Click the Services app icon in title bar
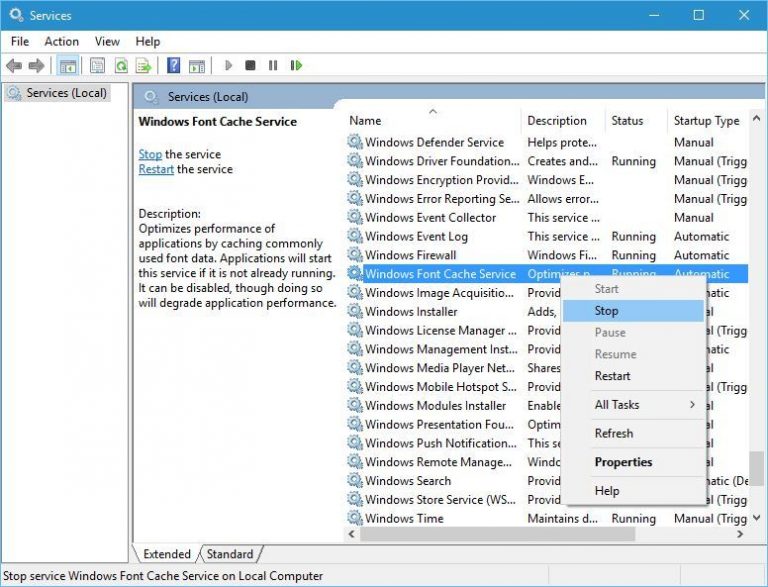The height and width of the screenshot is (587, 768). [16, 15]
